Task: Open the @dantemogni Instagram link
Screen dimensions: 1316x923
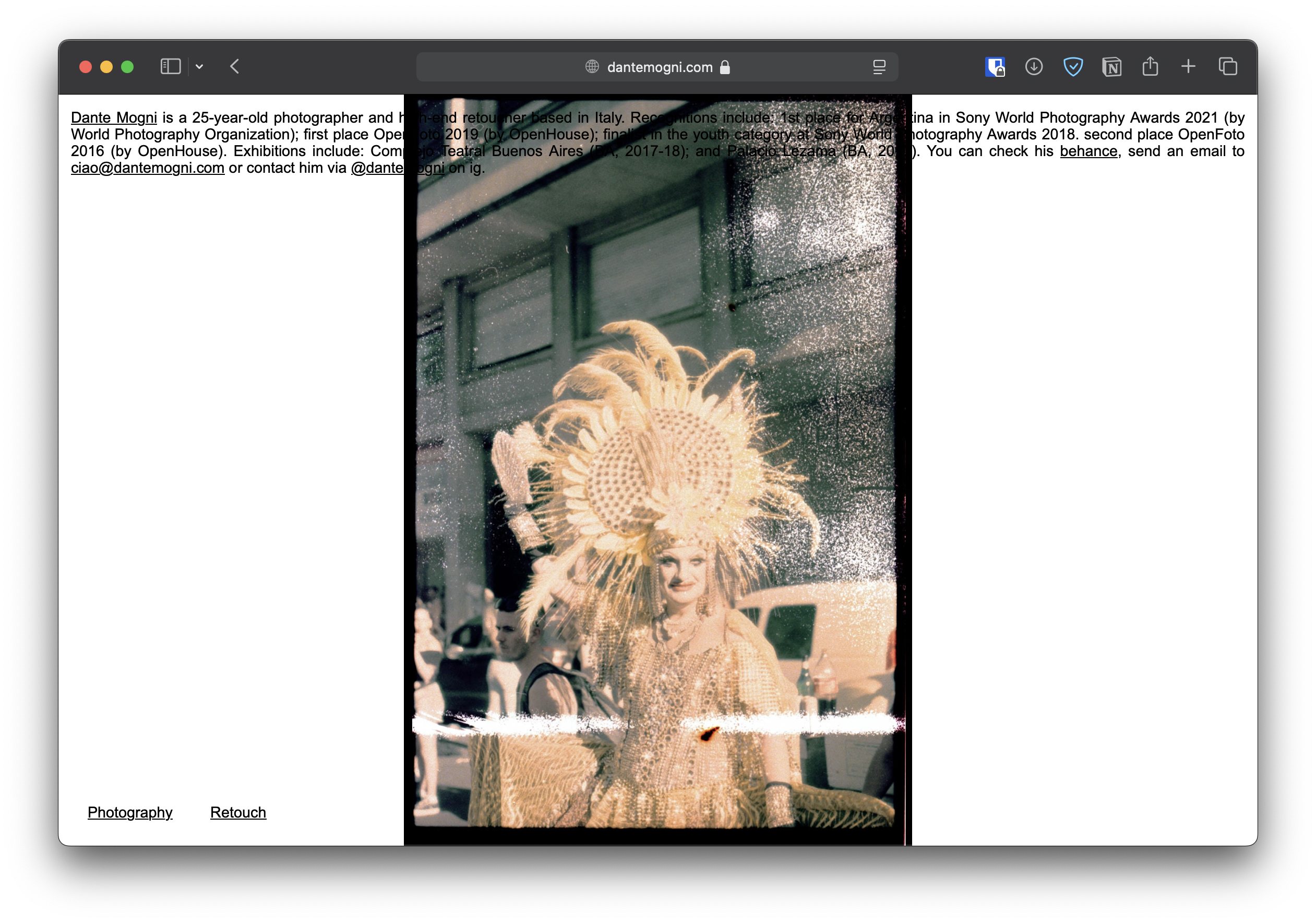Action: (x=397, y=168)
